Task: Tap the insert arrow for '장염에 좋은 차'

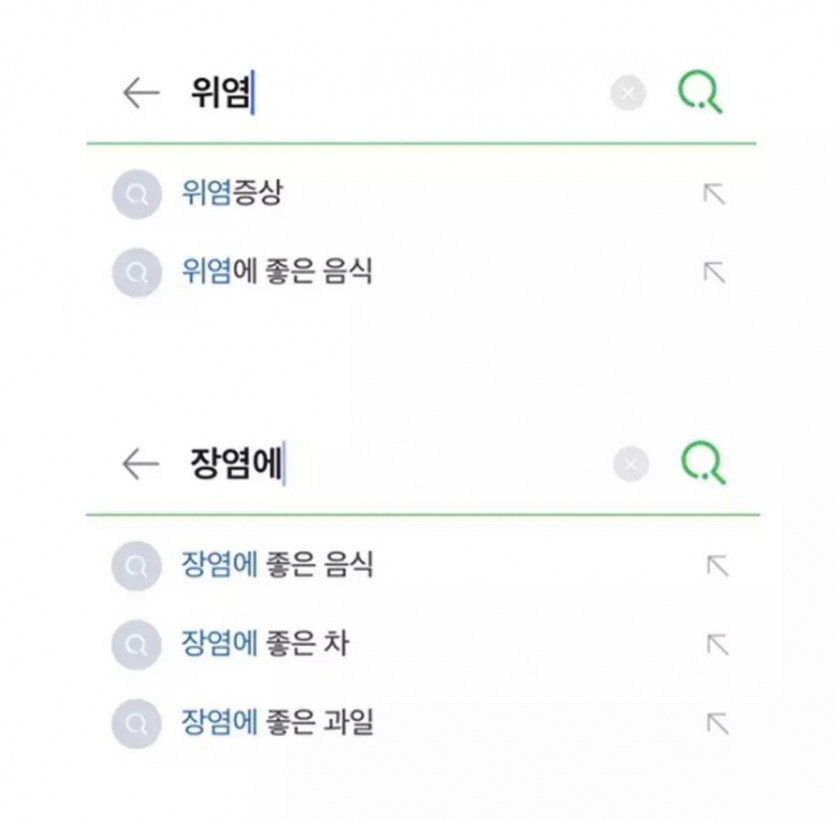Action: click(717, 644)
